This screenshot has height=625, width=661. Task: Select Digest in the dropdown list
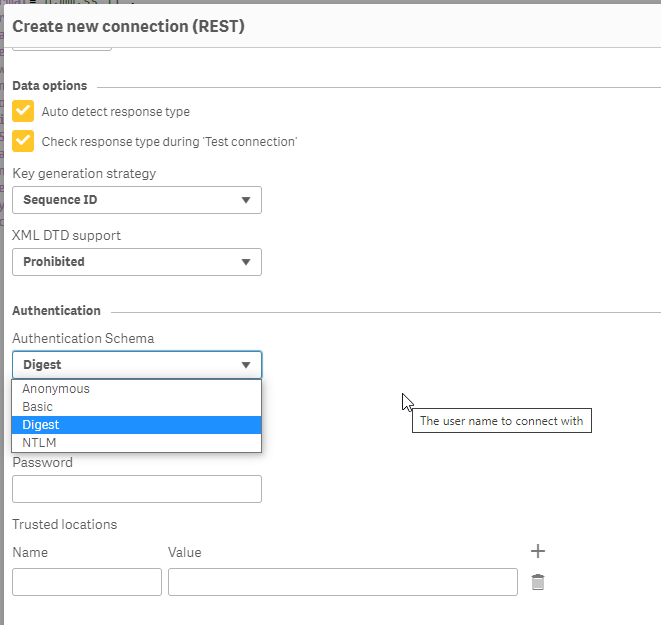pyautogui.click(x=41, y=425)
